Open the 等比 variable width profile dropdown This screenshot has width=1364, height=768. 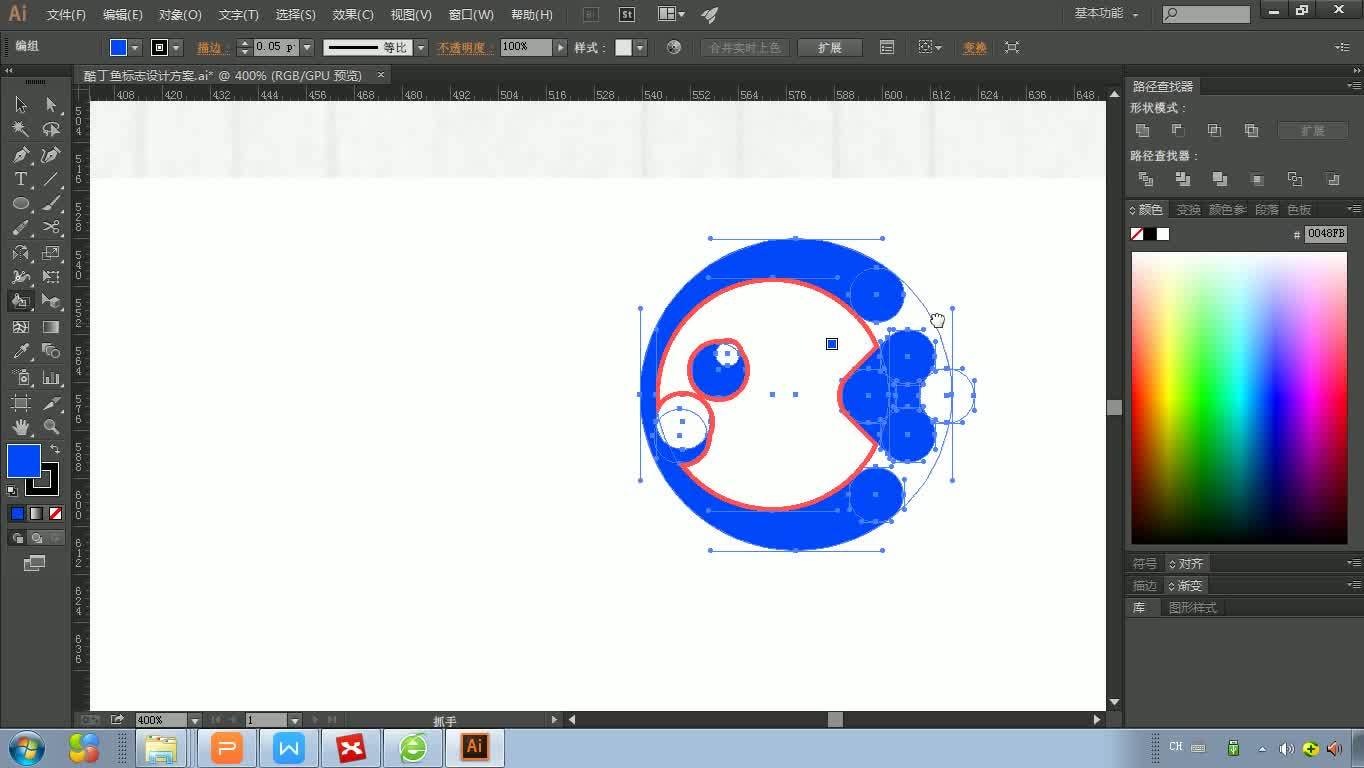coord(419,47)
